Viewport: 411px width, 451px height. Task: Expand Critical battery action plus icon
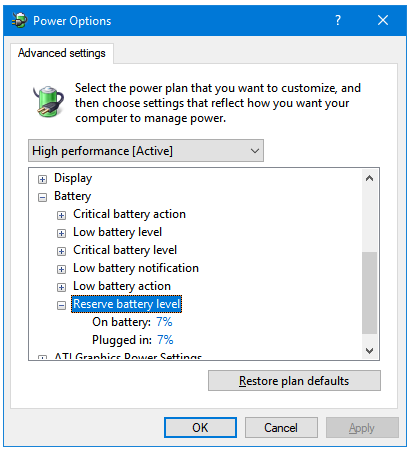pos(61,215)
